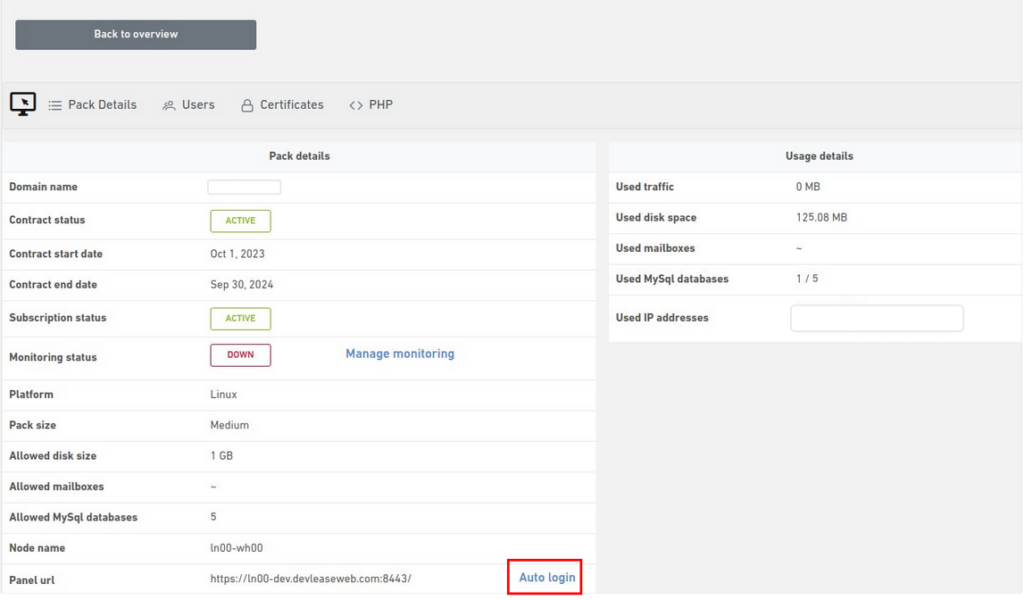This screenshot has width=1024, height=600.
Task: Click the Pack size value Medium
Action: click(229, 425)
